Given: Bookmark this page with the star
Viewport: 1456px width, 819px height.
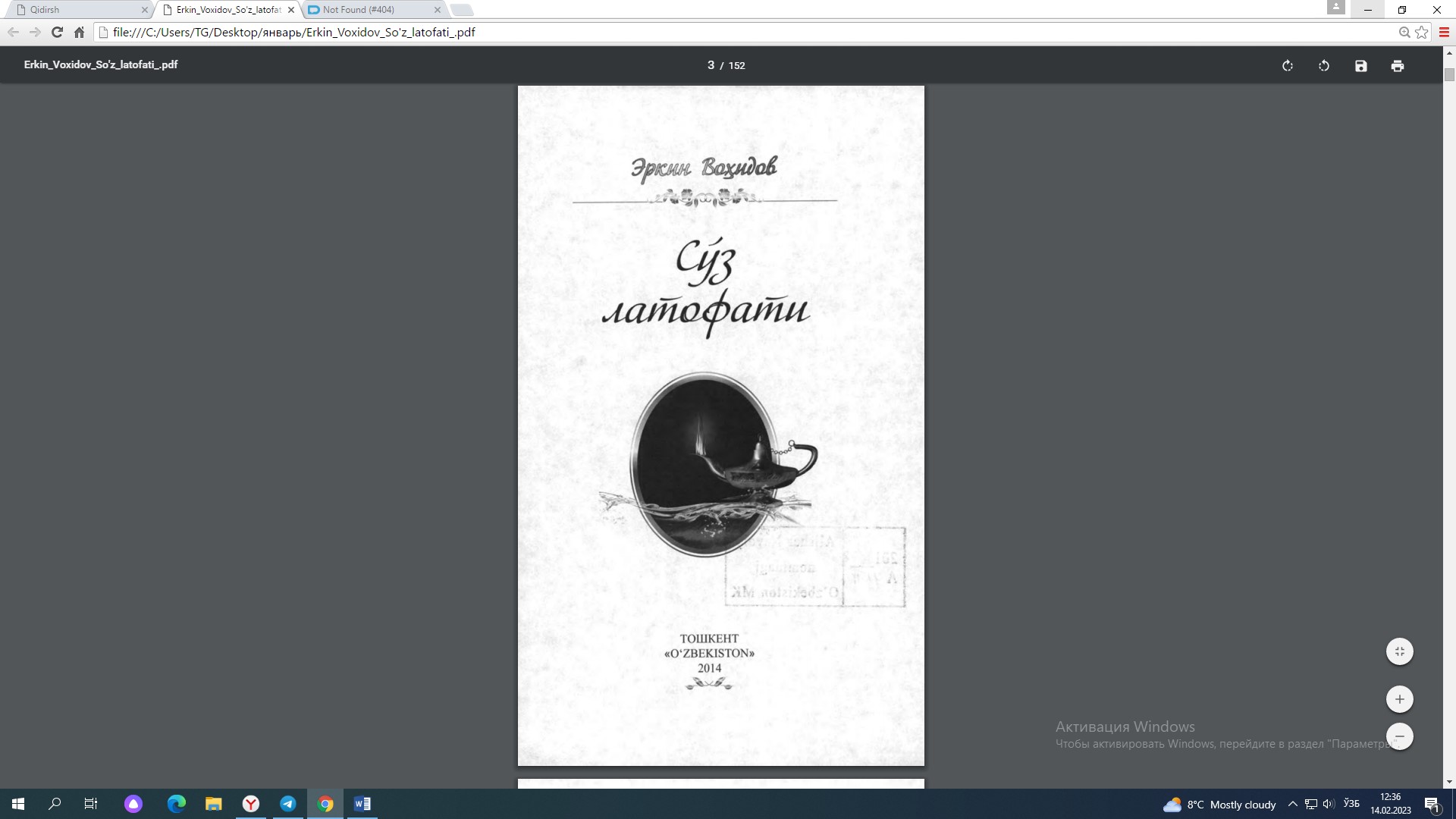Looking at the screenshot, I should click(1421, 33).
